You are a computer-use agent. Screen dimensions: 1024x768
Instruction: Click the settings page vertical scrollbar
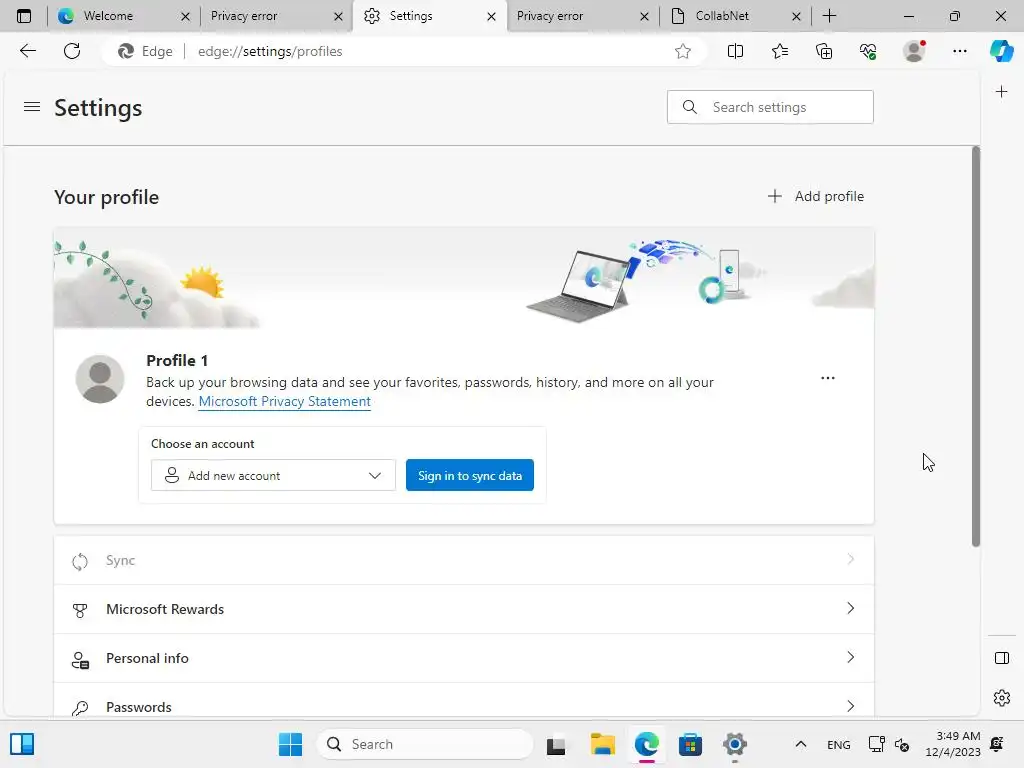(976, 346)
